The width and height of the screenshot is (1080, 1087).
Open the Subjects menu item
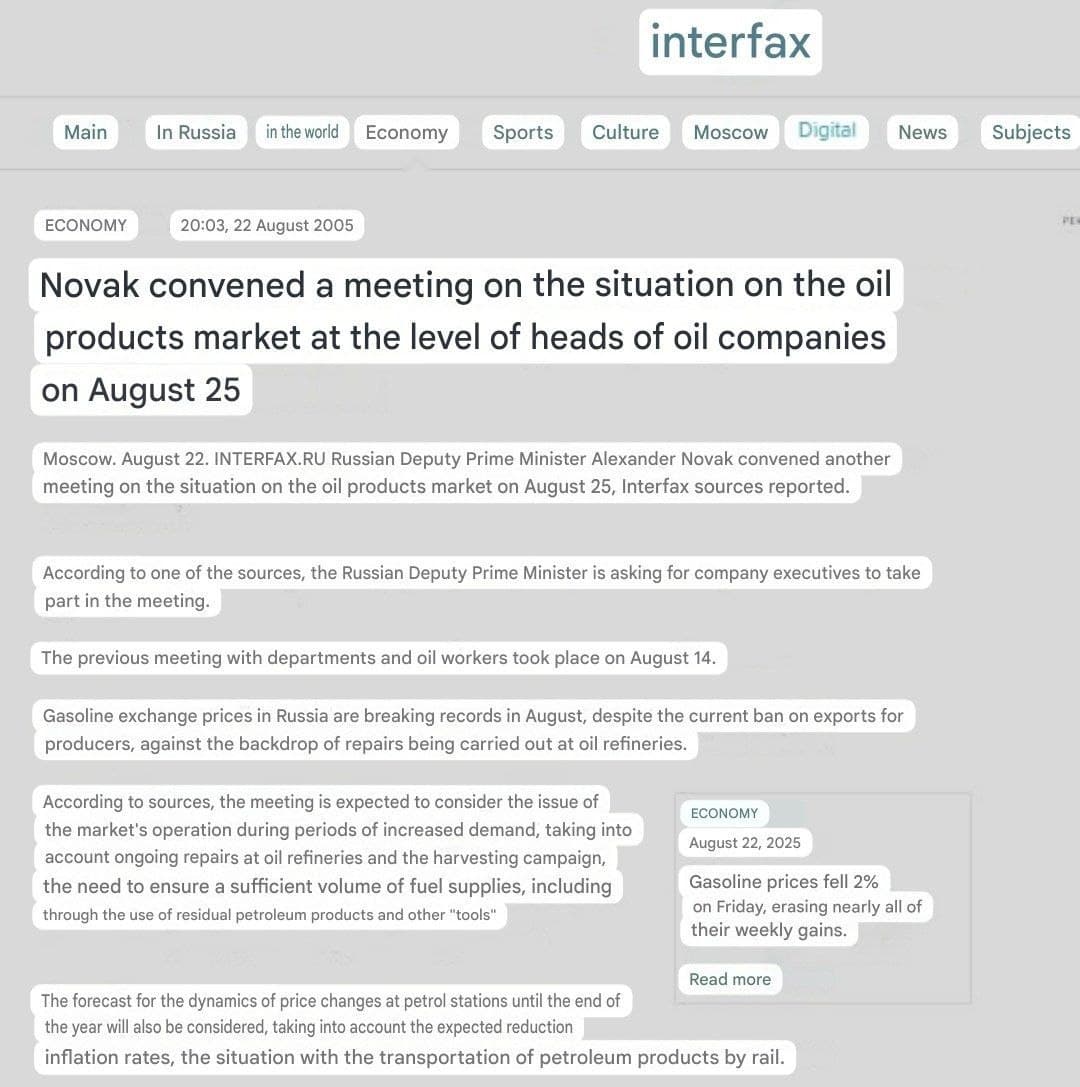click(1030, 132)
